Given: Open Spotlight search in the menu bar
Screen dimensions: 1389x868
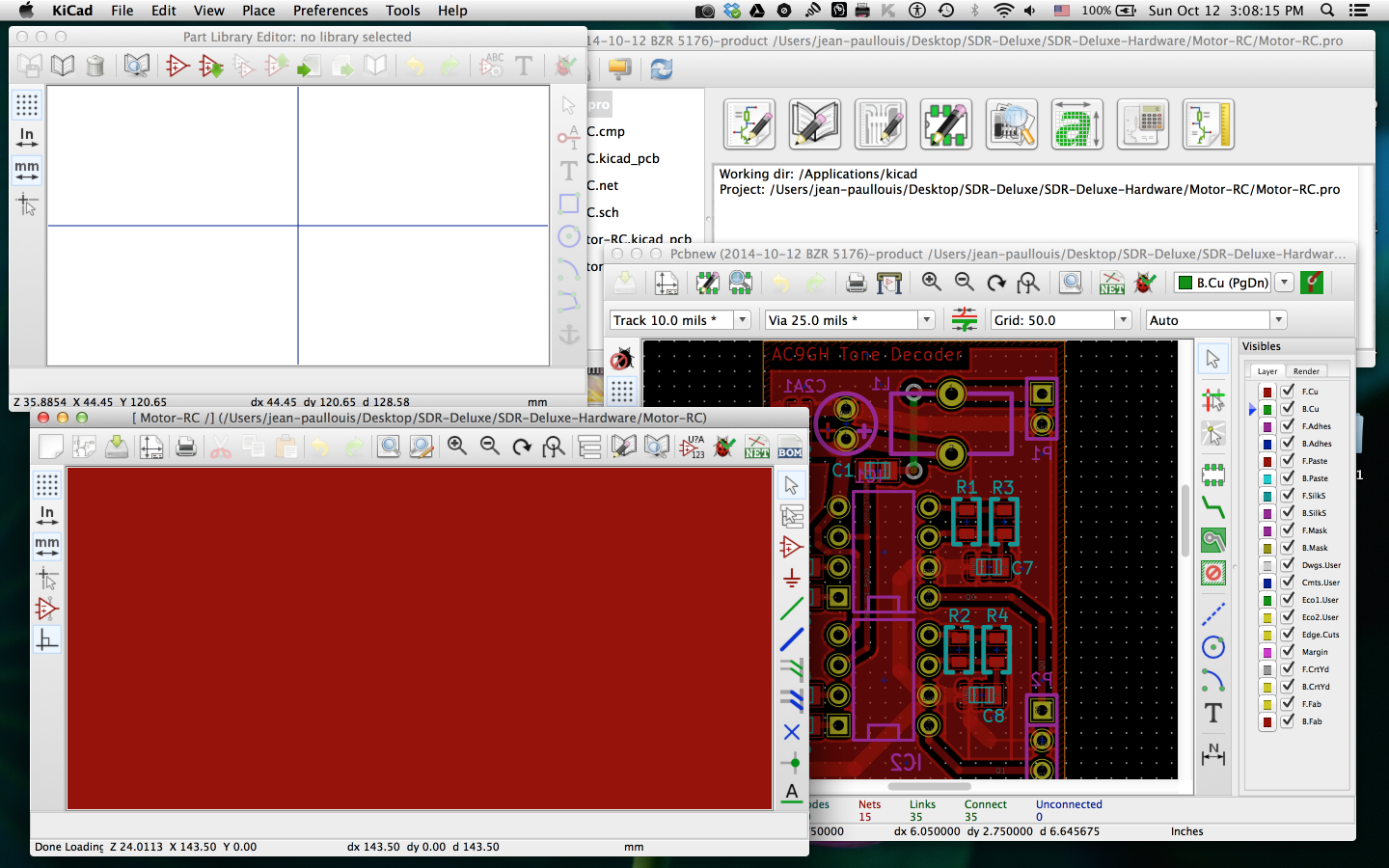Looking at the screenshot, I should [1327, 11].
